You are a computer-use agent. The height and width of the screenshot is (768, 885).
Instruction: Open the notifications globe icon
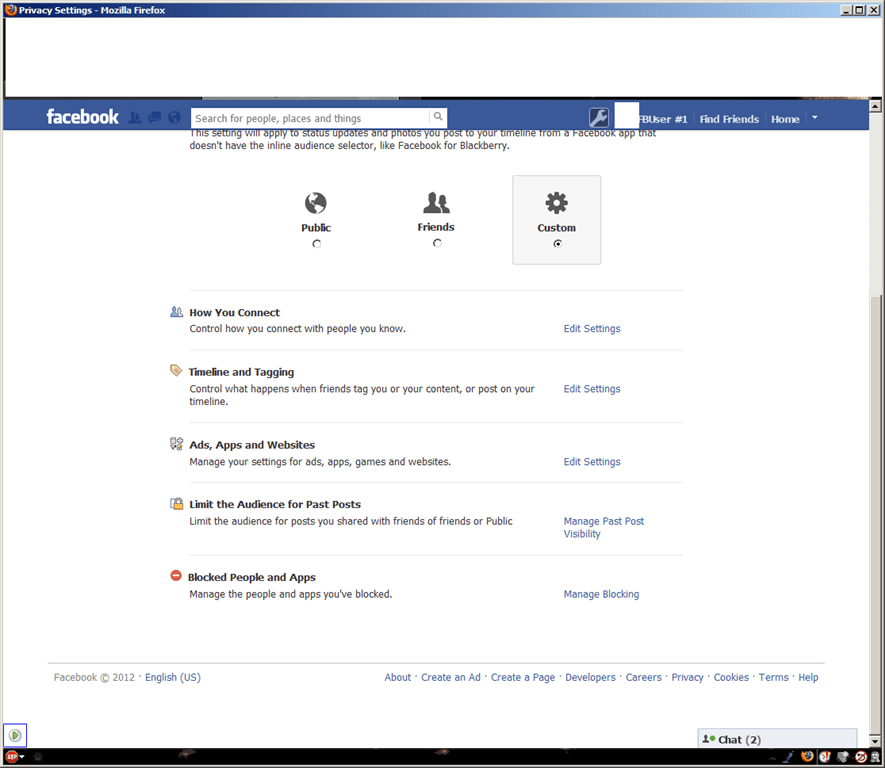pyautogui.click(x=174, y=117)
